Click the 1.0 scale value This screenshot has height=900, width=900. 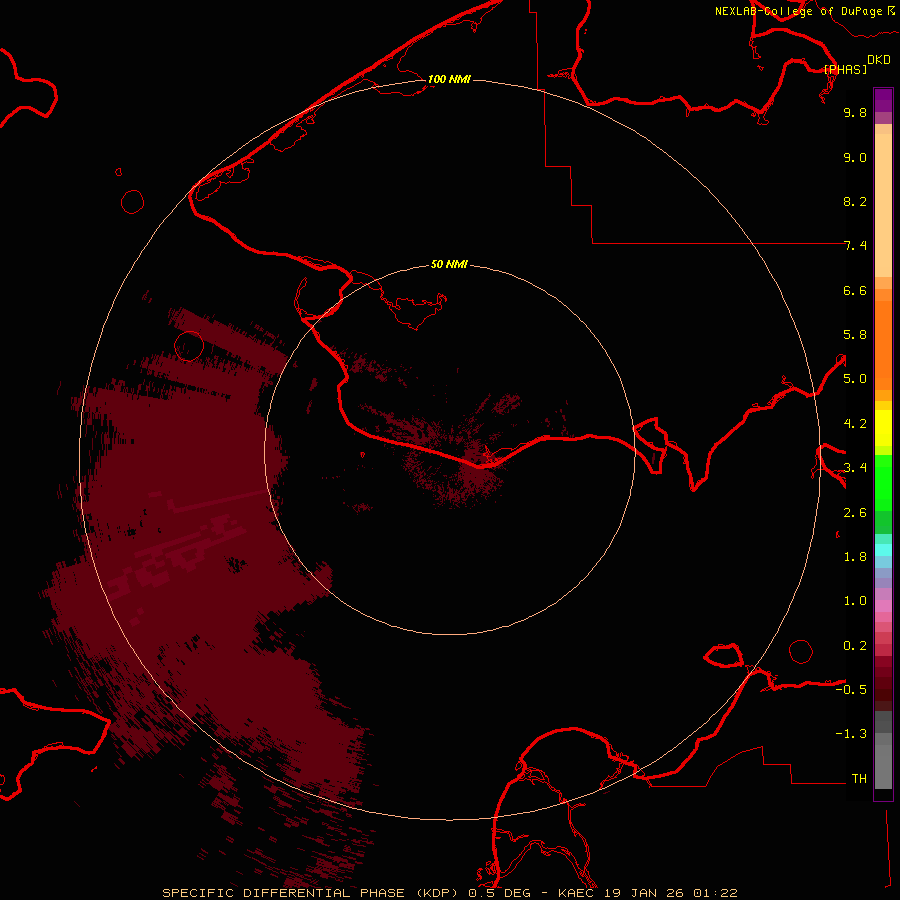pyautogui.click(x=855, y=601)
